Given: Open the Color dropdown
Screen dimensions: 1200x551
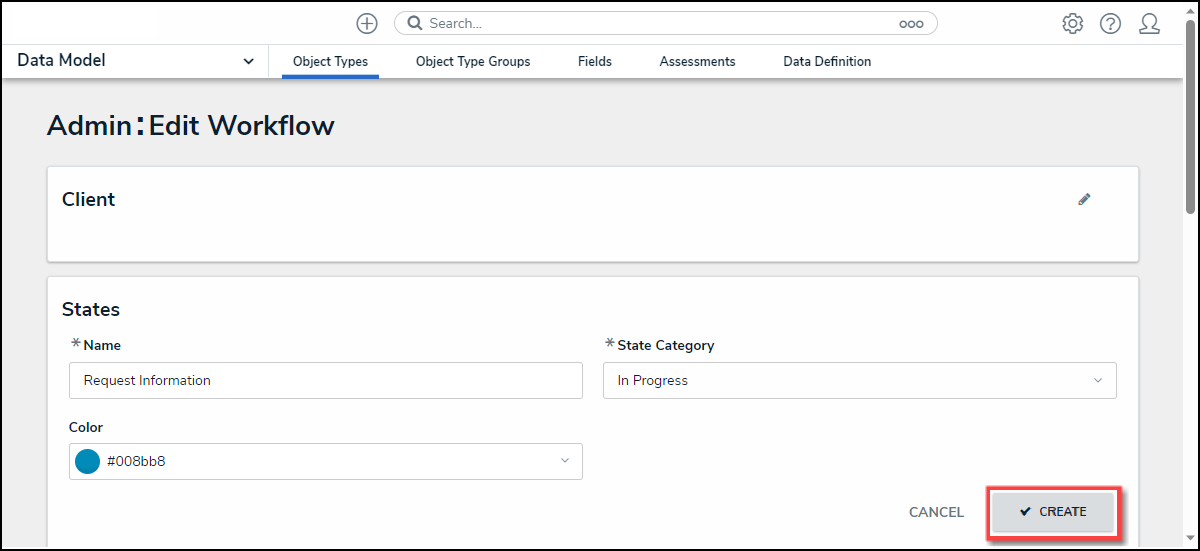Looking at the screenshot, I should click(x=325, y=462).
